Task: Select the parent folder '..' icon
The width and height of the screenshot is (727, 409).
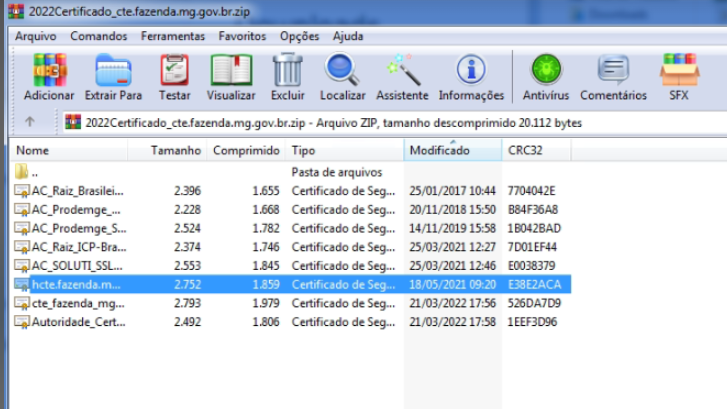Action: 21,172
